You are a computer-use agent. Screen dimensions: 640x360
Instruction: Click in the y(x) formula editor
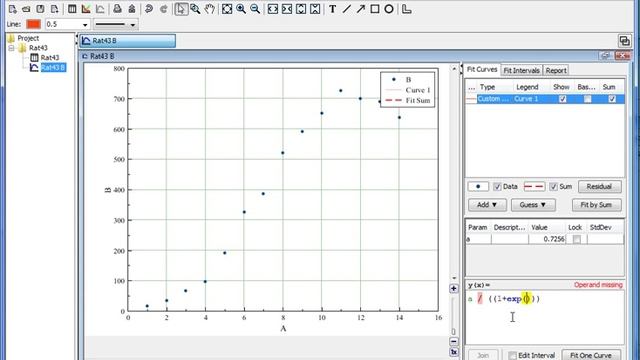tap(544, 317)
